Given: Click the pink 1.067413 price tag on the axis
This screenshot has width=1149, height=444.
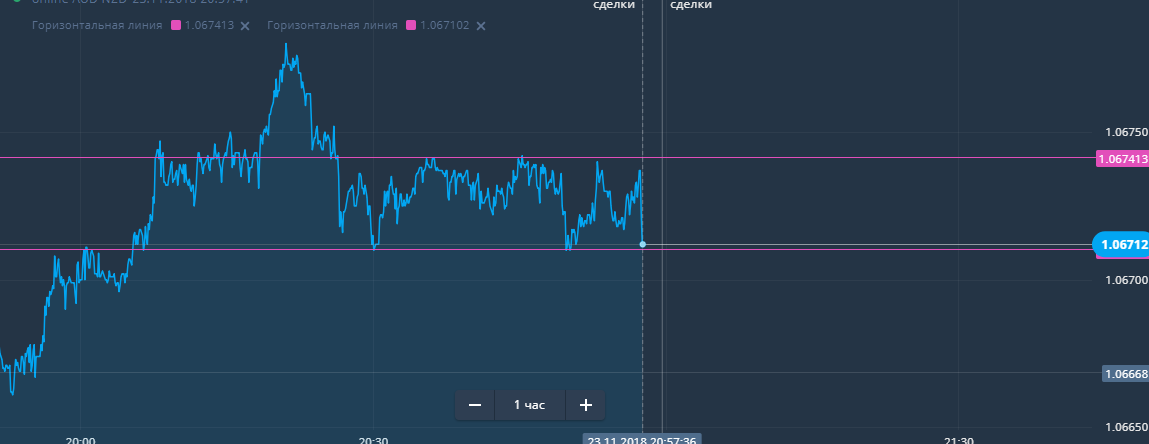Looking at the screenshot, I should (x=1122, y=158).
